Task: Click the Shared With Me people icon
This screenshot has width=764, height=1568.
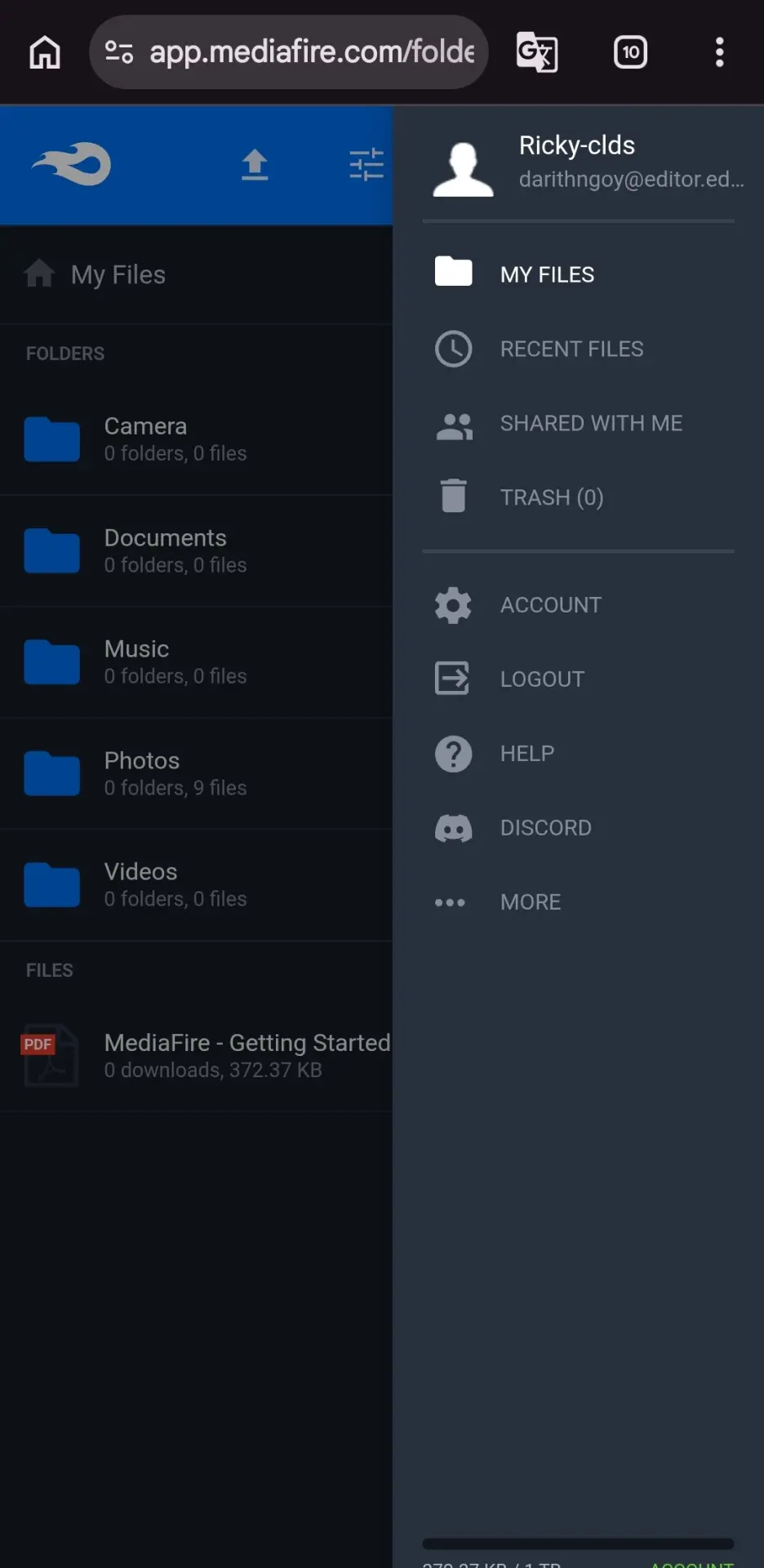Action: (454, 425)
